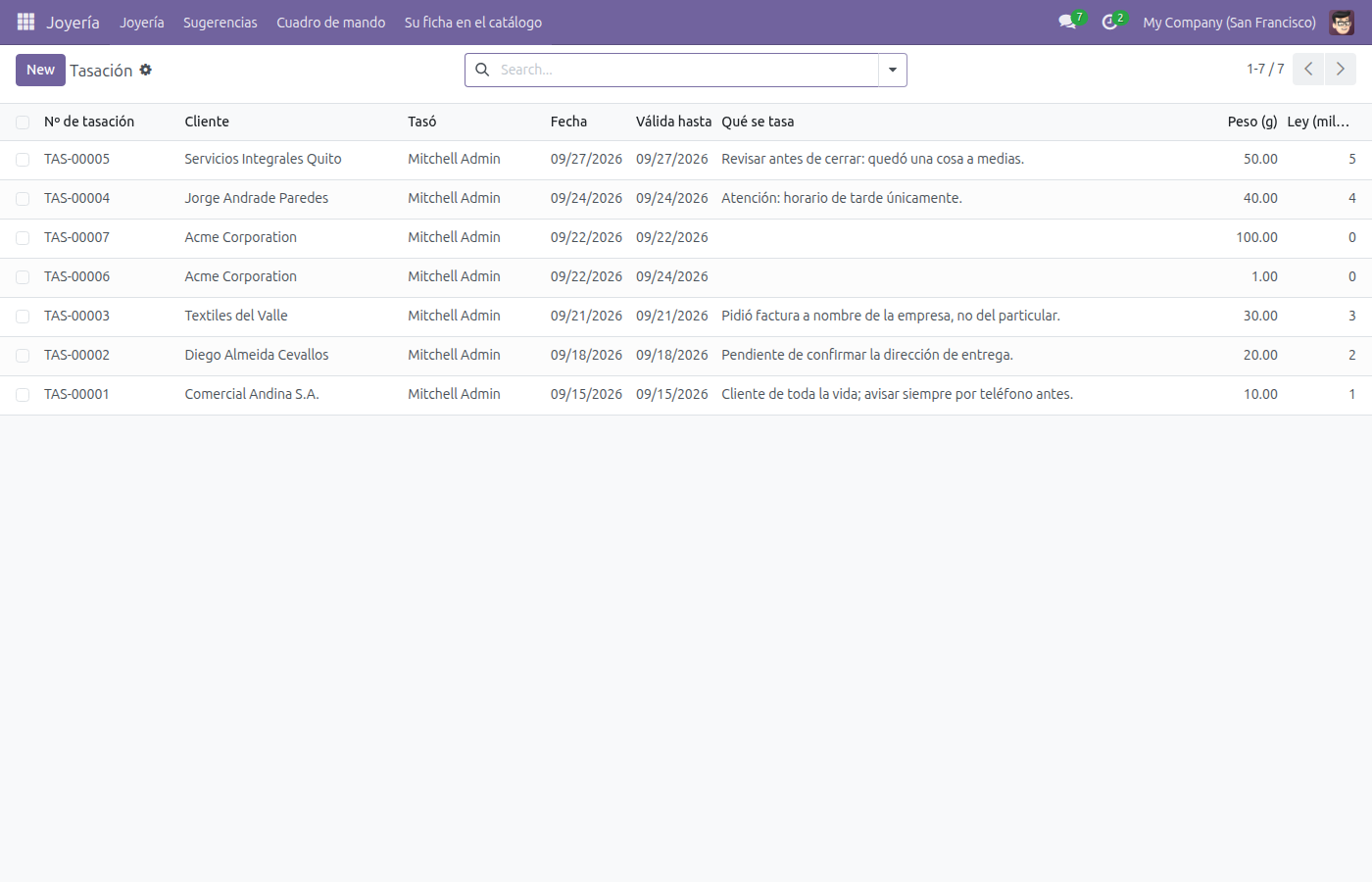Open the apps grid home menu
1372x882 pixels.
[x=25, y=22]
